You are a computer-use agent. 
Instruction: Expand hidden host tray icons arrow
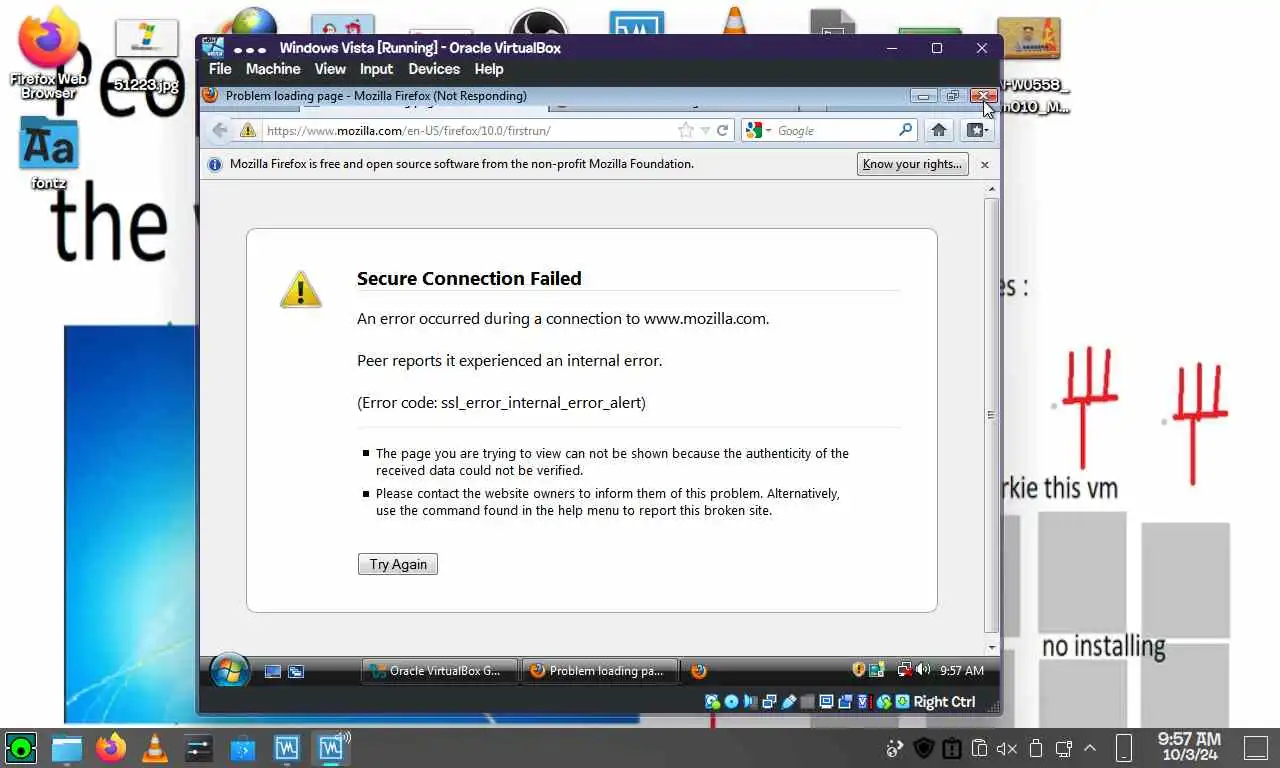point(1090,749)
